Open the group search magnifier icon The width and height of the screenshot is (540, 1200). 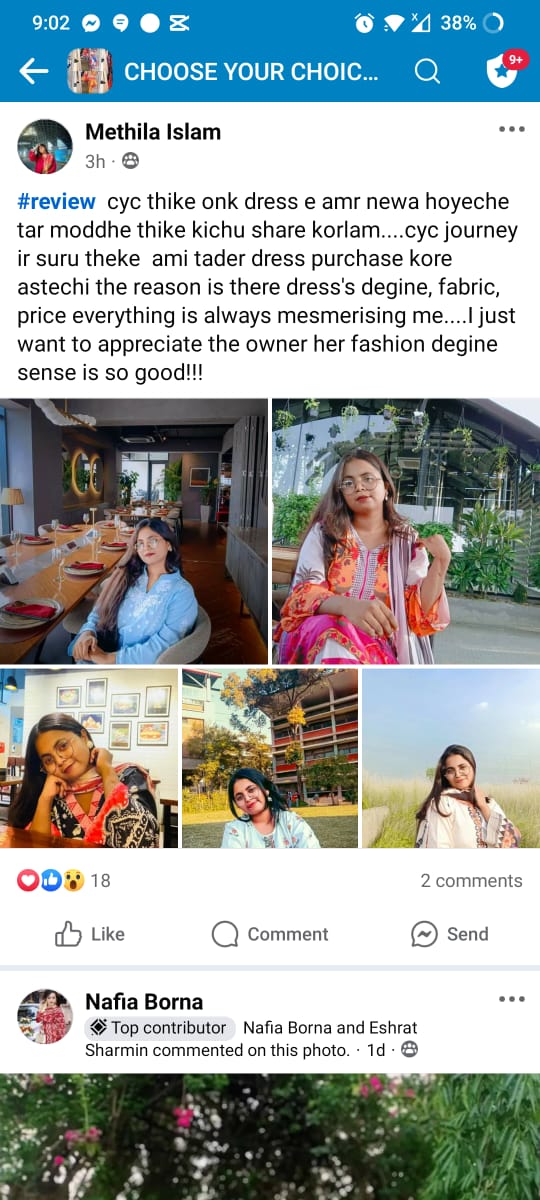tap(427, 71)
